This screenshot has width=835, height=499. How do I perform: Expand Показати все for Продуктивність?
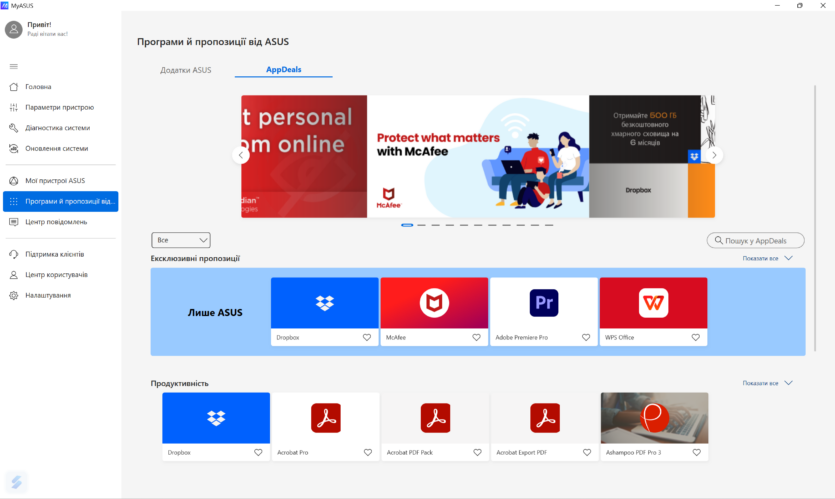point(767,383)
